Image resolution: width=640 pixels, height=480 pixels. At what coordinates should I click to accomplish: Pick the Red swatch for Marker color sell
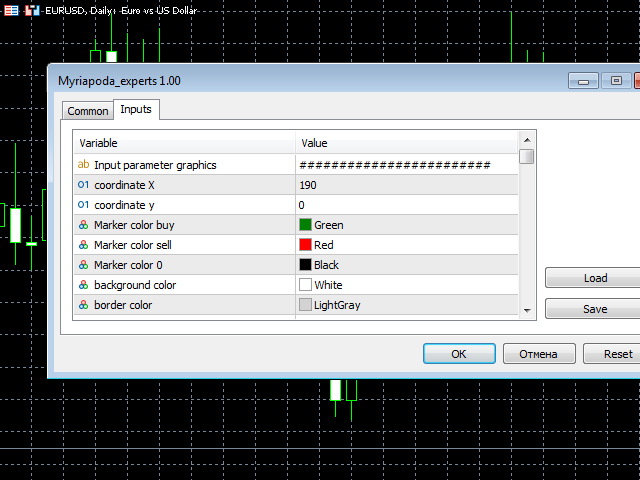[x=305, y=245]
